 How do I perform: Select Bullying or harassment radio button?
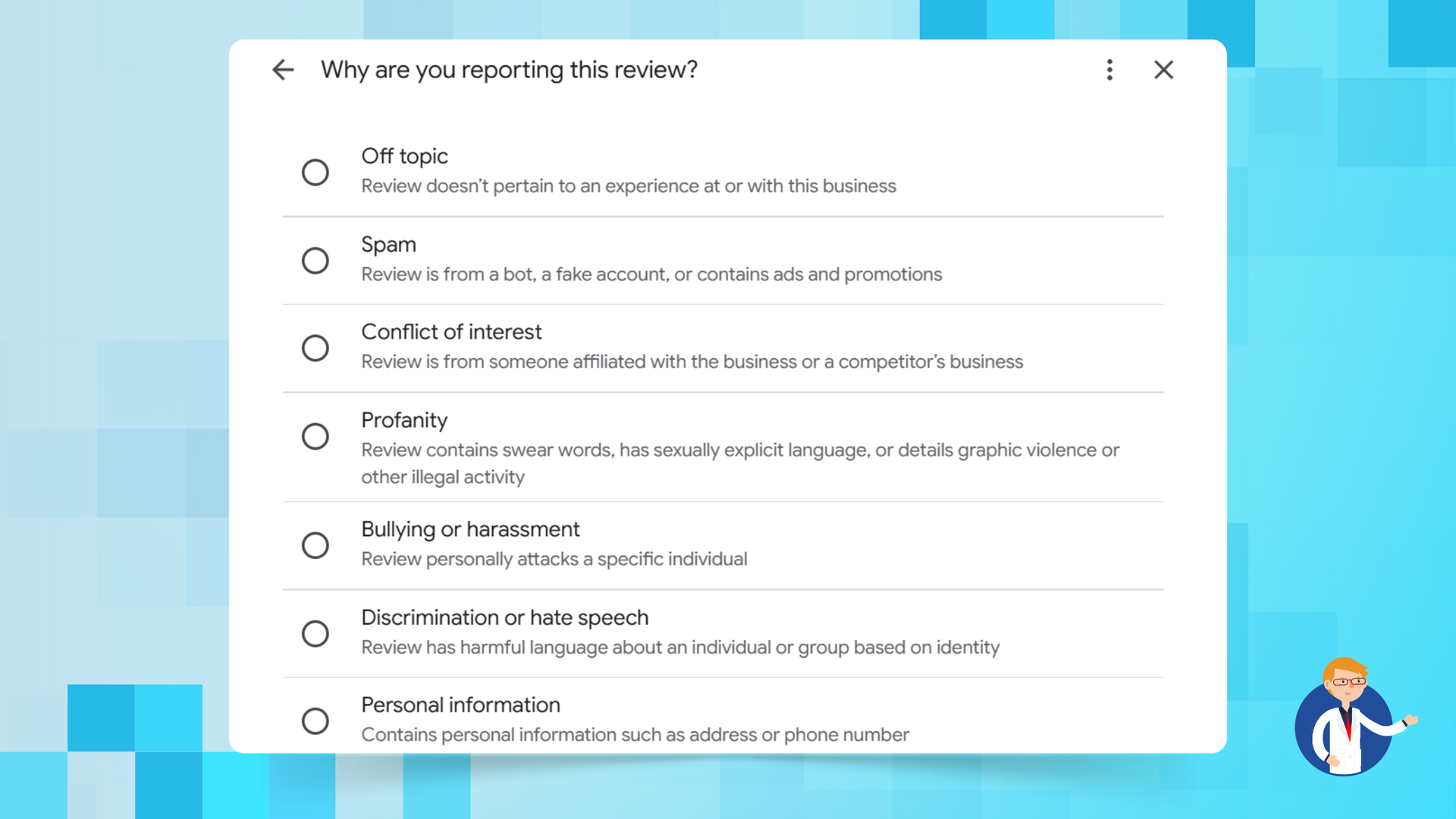(315, 545)
